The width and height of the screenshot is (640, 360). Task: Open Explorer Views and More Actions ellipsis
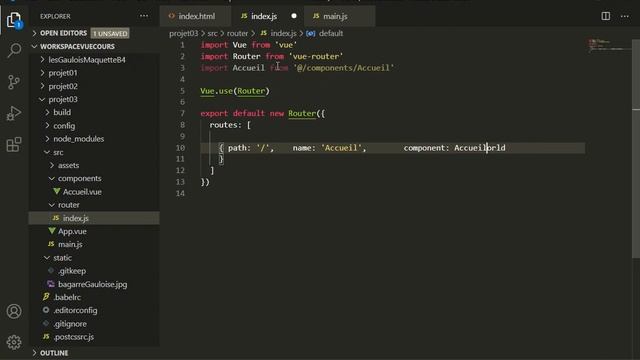[144, 16]
